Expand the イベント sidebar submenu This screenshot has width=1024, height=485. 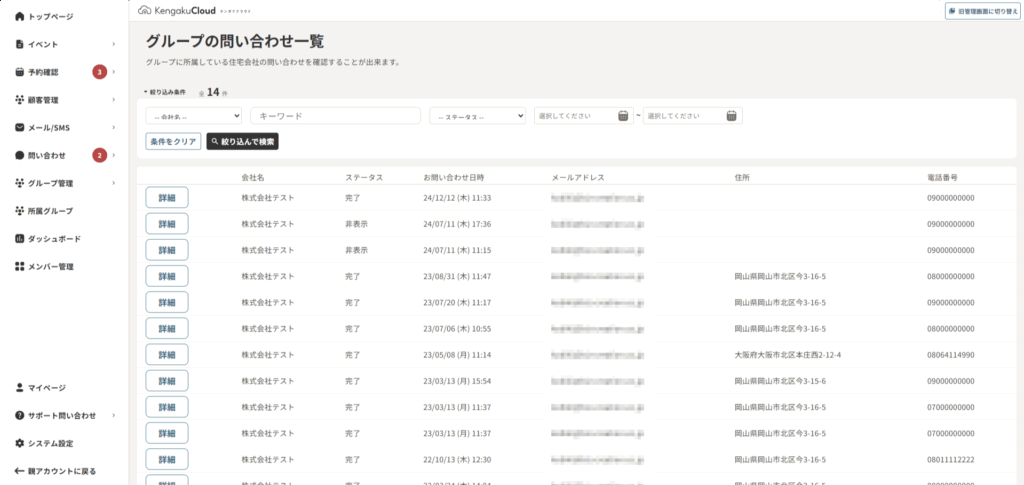tap(113, 45)
